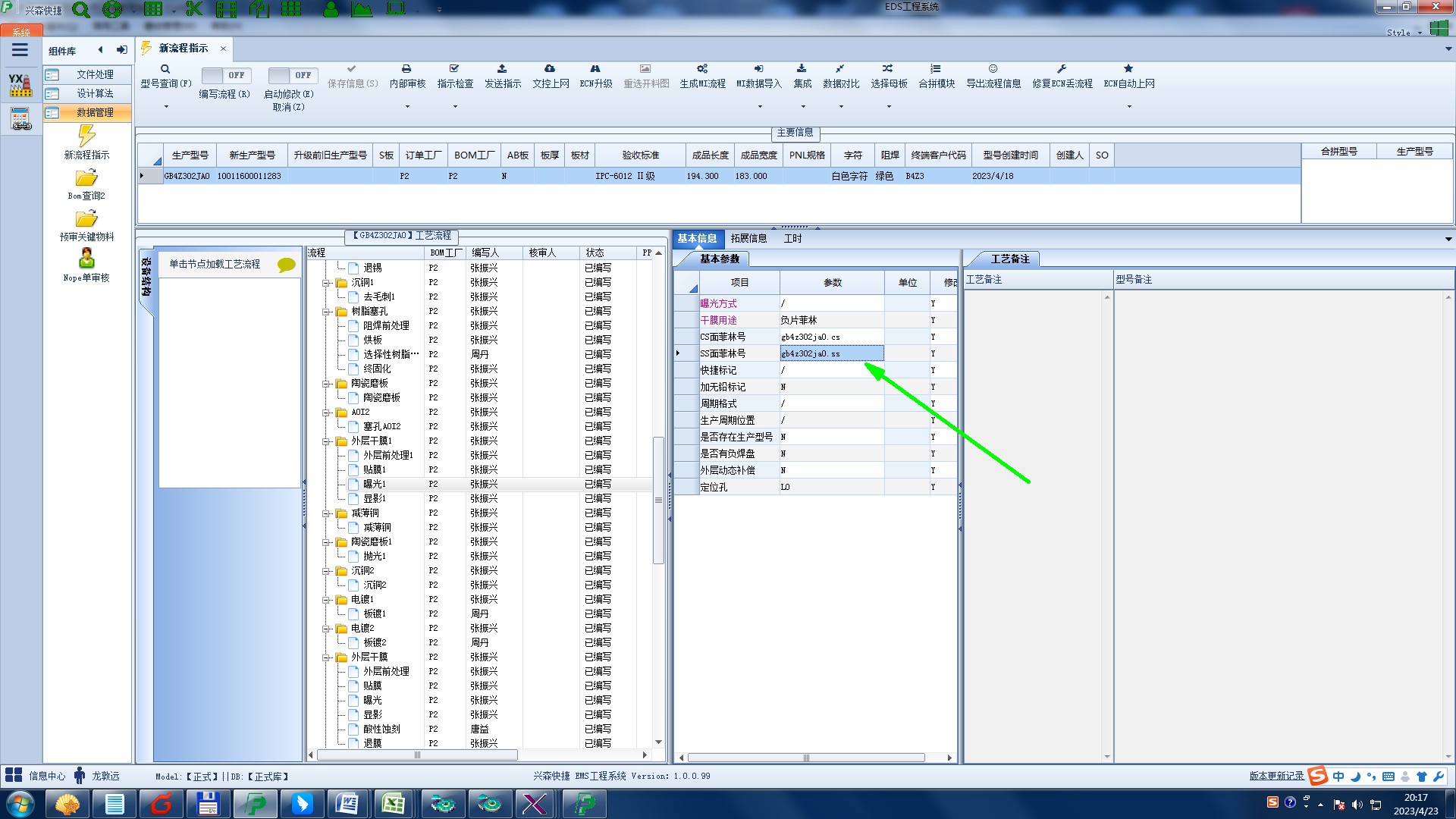Switch to the 基本信息 tab
This screenshot has height=819, width=1456.
697,238
